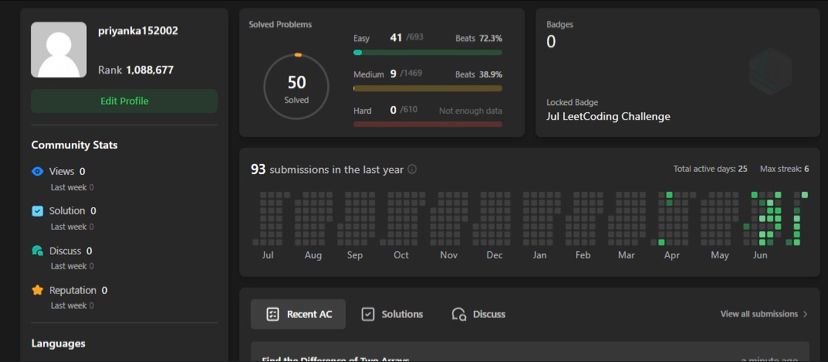Click the blue eye Views icon
This screenshot has width=828, height=362.
point(37,172)
